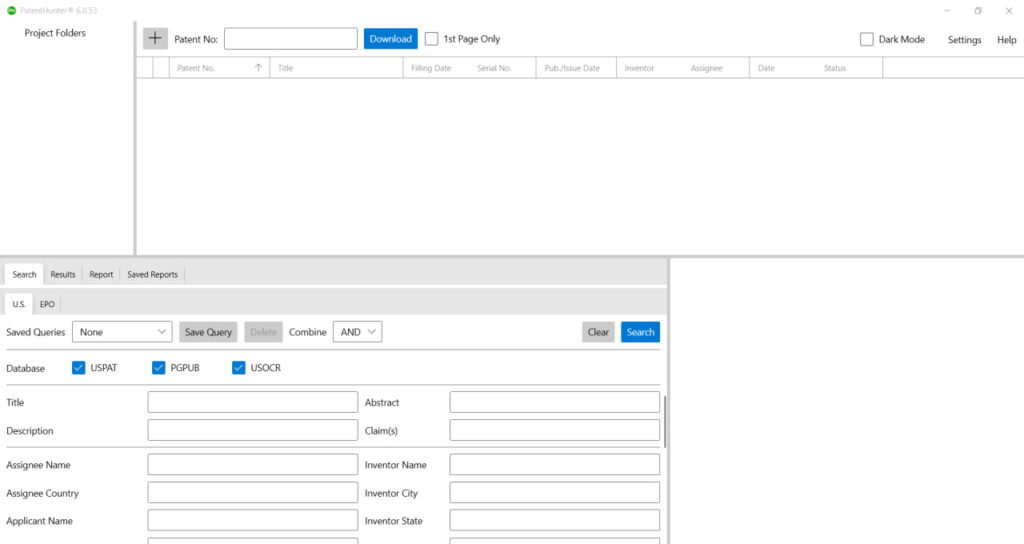This screenshot has height=544, width=1024.
Task: Click the Serial No. column header
Action: coord(494,68)
